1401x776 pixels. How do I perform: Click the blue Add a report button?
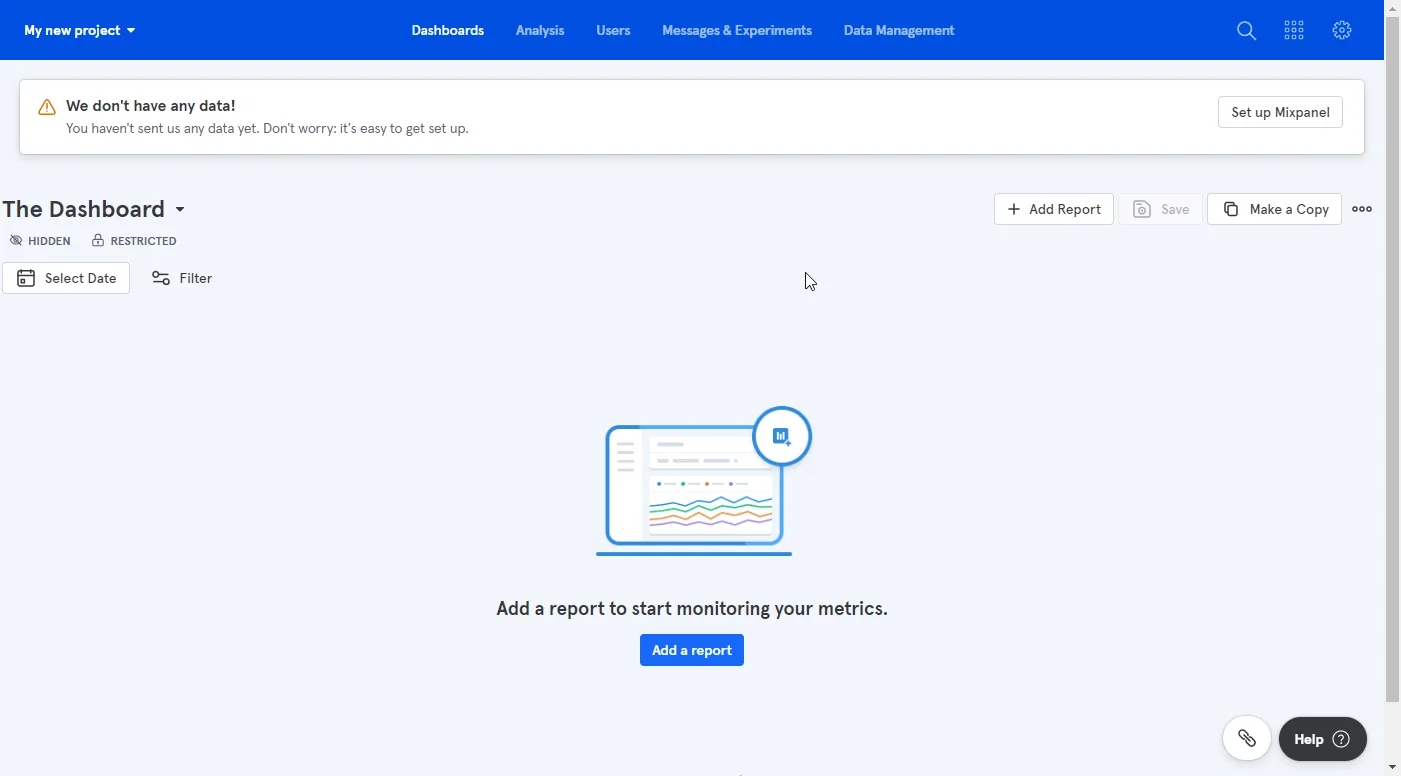tap(692, 650)
